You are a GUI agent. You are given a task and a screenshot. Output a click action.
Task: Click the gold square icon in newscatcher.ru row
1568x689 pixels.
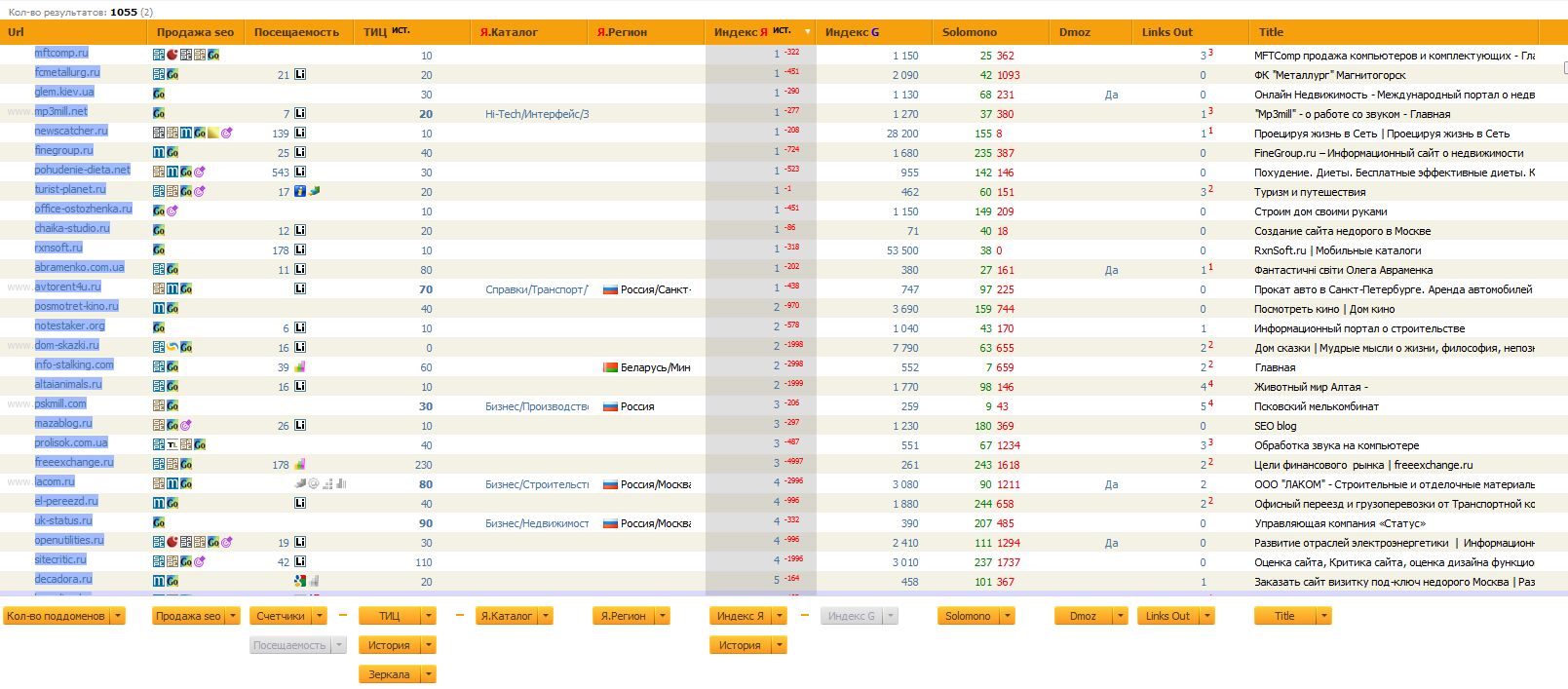pos(213,133)
